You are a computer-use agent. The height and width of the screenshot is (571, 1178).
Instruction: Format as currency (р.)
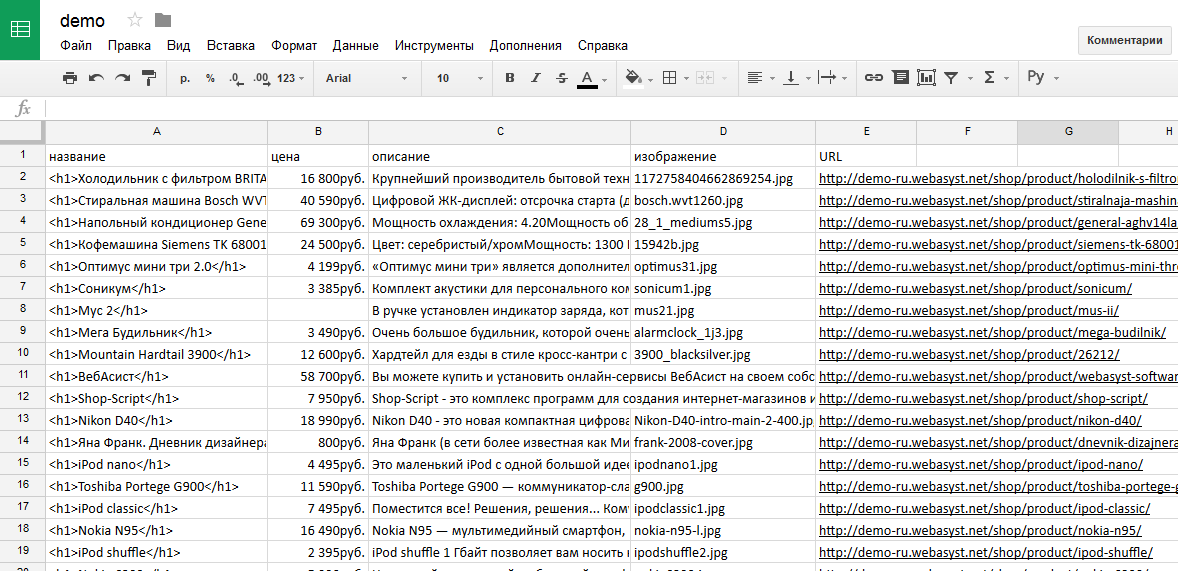185,78
